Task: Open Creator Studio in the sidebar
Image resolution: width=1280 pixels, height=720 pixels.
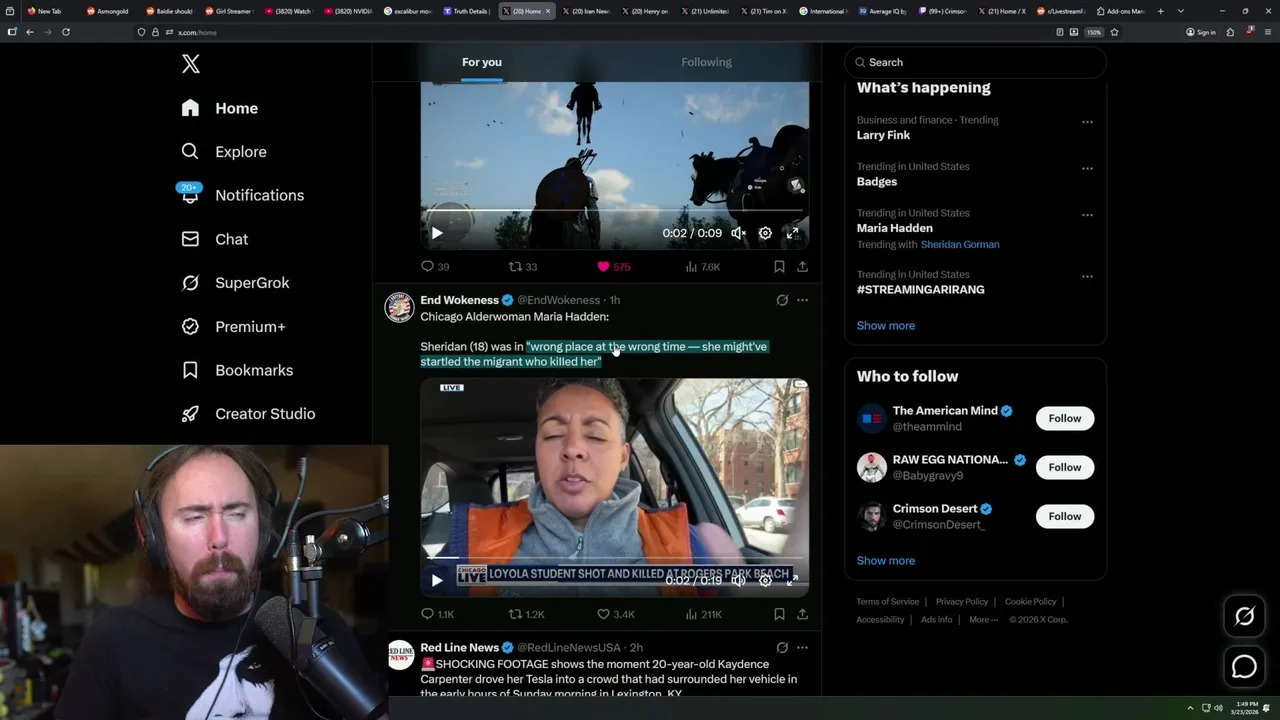Action: coord(248,414)
